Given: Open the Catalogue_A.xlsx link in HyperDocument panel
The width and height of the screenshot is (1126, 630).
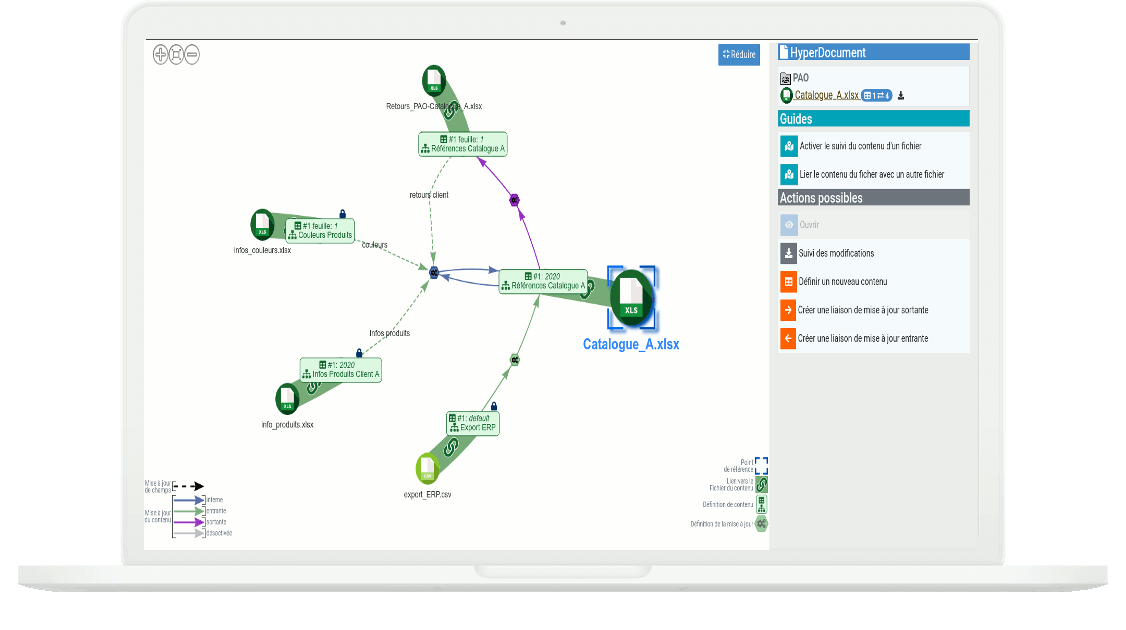Looking at the screenshot, I should click(x=826, y=95).
